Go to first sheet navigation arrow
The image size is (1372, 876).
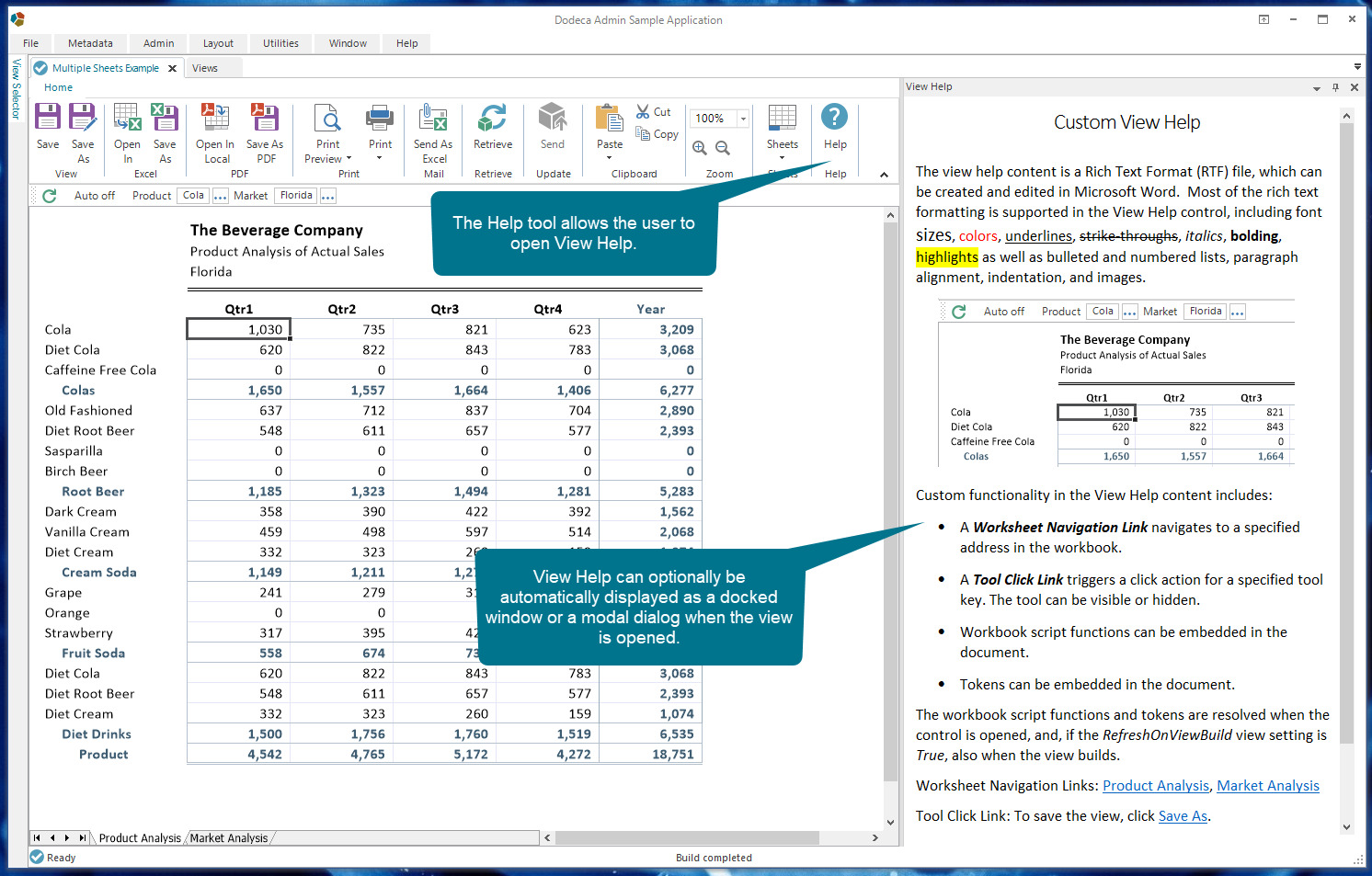[x=37, y=838]
